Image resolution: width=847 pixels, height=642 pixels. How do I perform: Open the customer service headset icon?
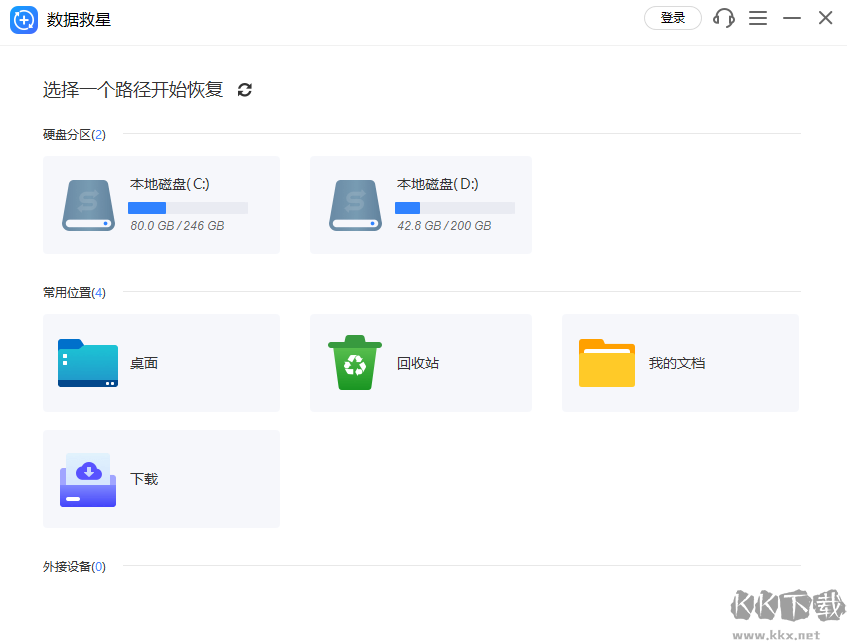tap(724, 18)
